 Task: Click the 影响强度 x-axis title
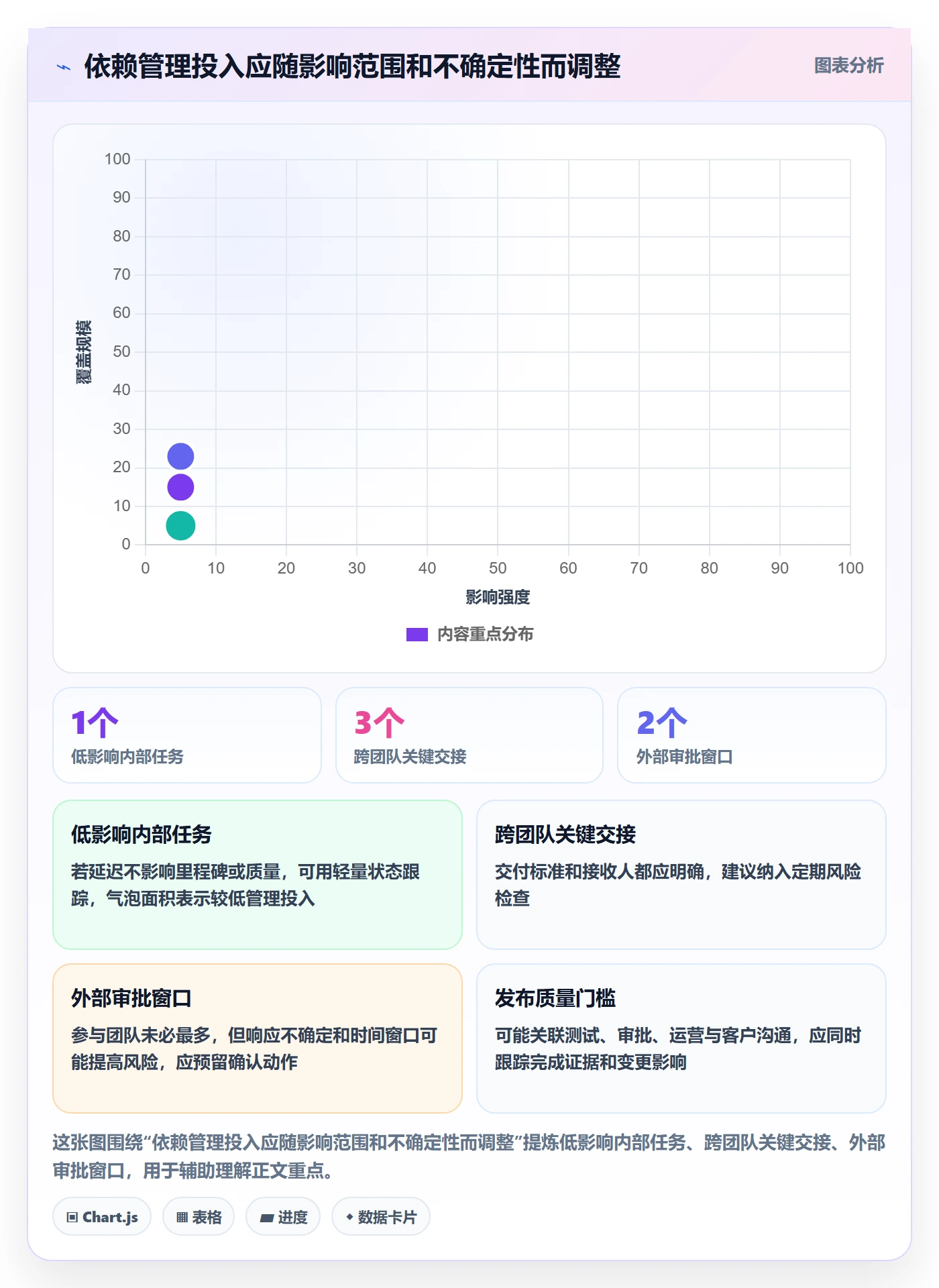[x=498, y=597]
